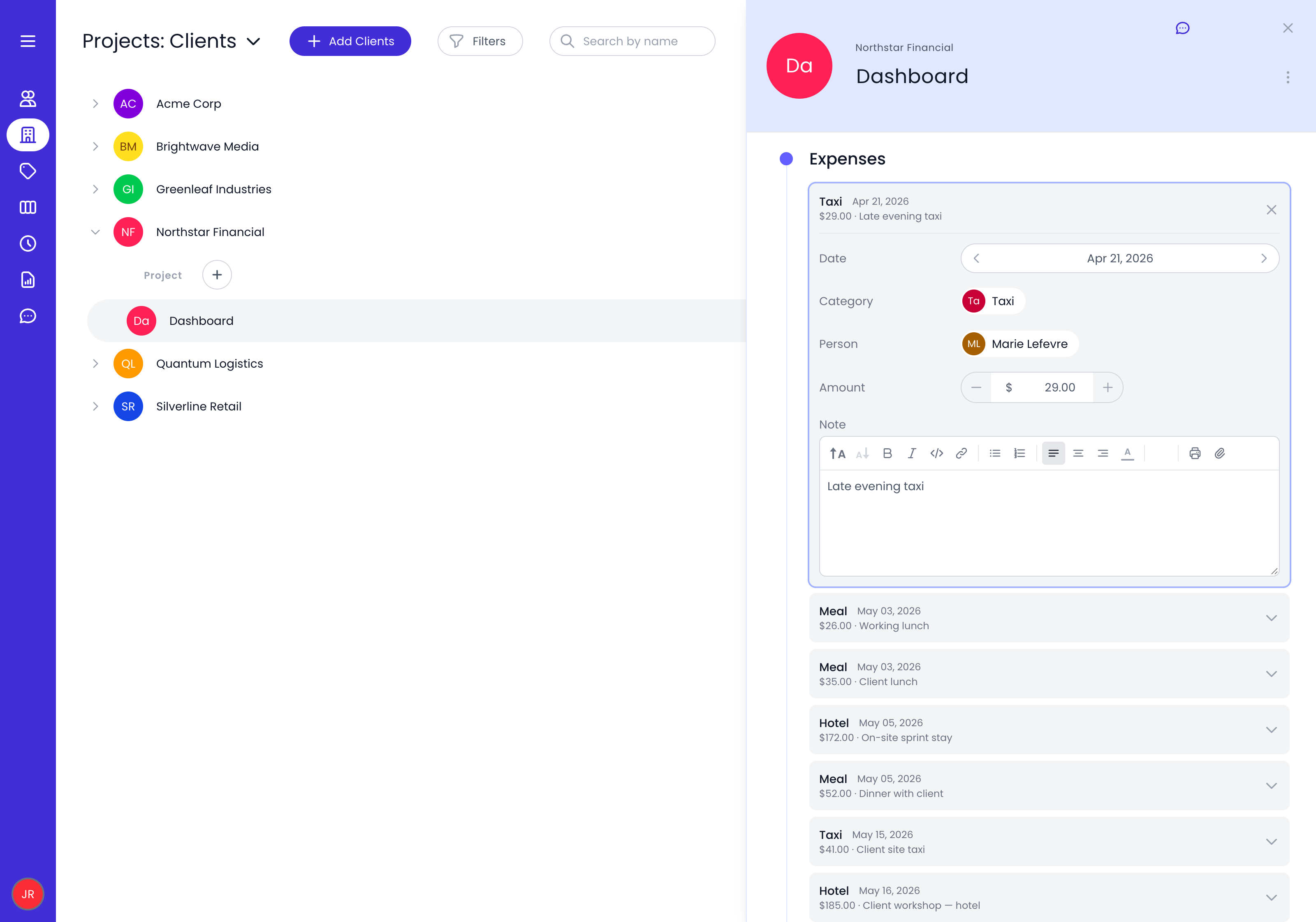The width and height of the screenshot is (1316, 922).
Task: Click the Expenses section heading
Action: 847,159
